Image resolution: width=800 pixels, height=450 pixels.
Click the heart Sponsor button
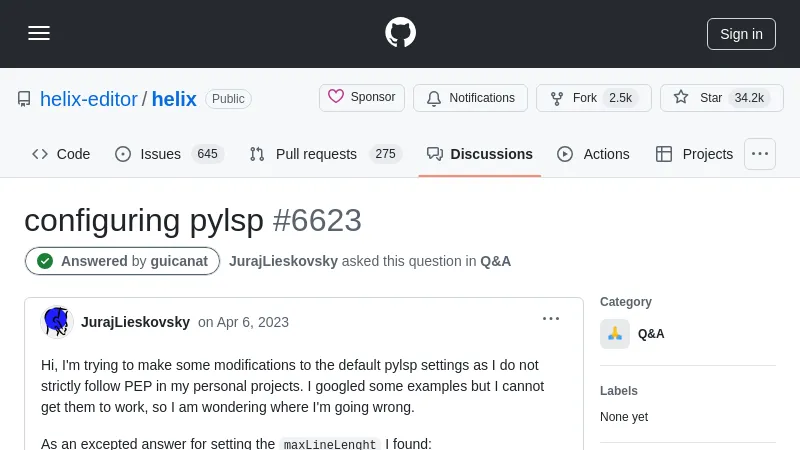point(362,98)
